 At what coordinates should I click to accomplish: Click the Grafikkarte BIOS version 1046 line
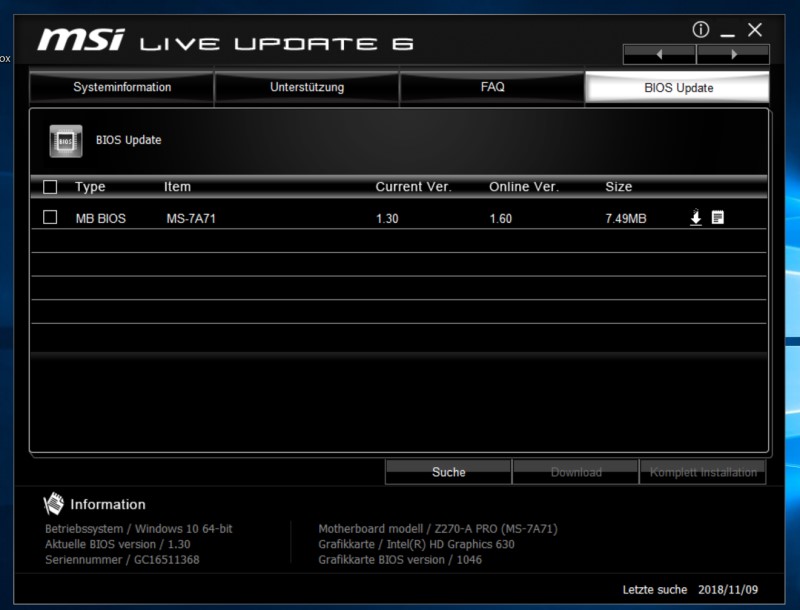coord(400,560)
